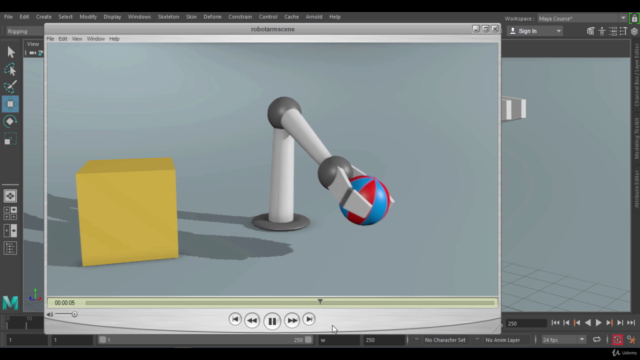Show the Channel Box icon

coord(634,31)
